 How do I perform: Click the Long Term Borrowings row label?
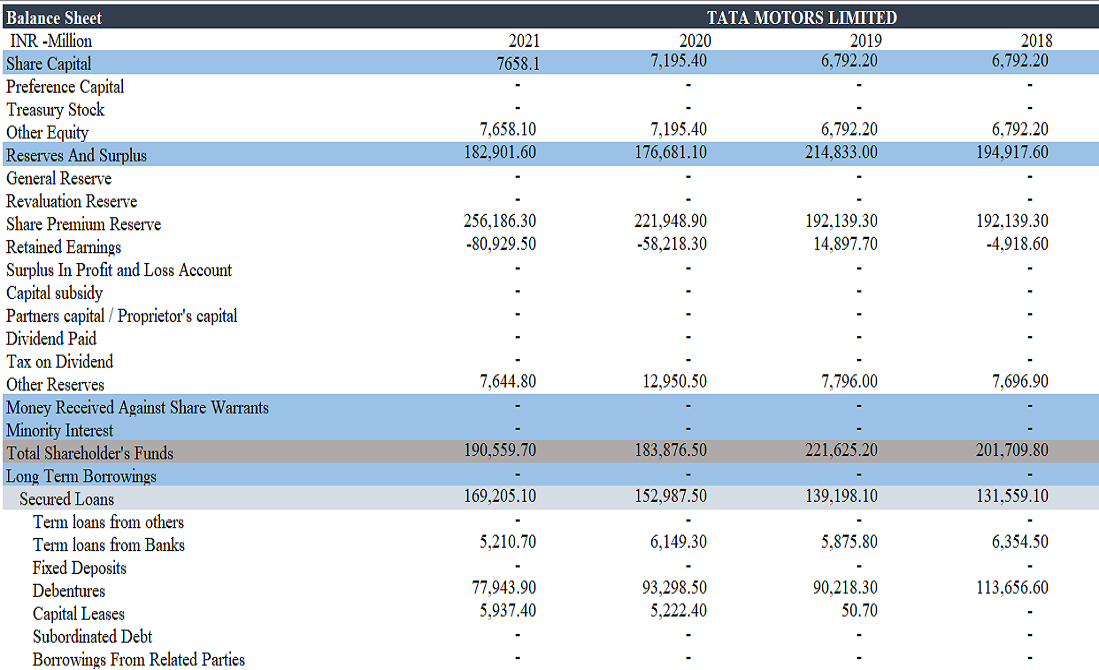(x=81, y=476)
